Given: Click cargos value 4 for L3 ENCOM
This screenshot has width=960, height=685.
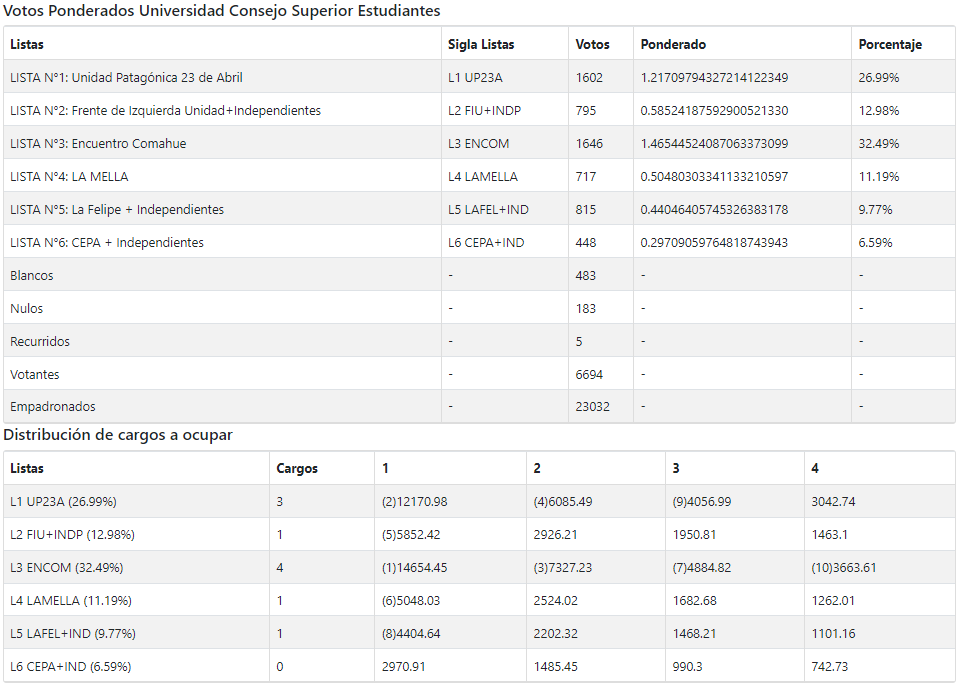Looking at the screenshot, I should (x=280, y=568).
